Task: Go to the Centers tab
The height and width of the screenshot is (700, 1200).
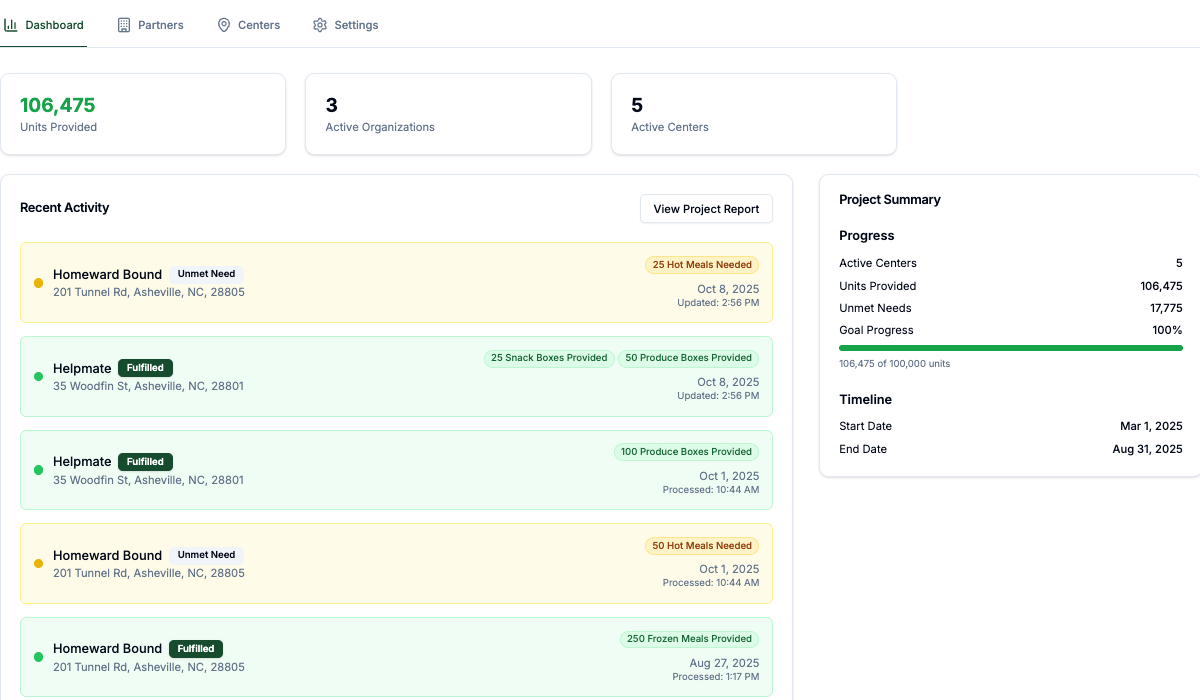Action: [249, 25]
